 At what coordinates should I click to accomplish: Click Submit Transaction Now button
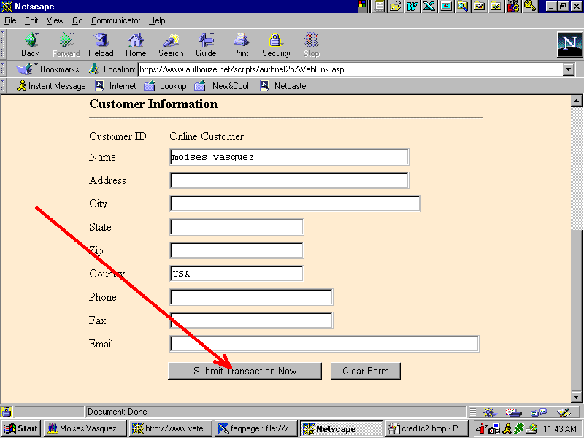(x=245, y=371)
